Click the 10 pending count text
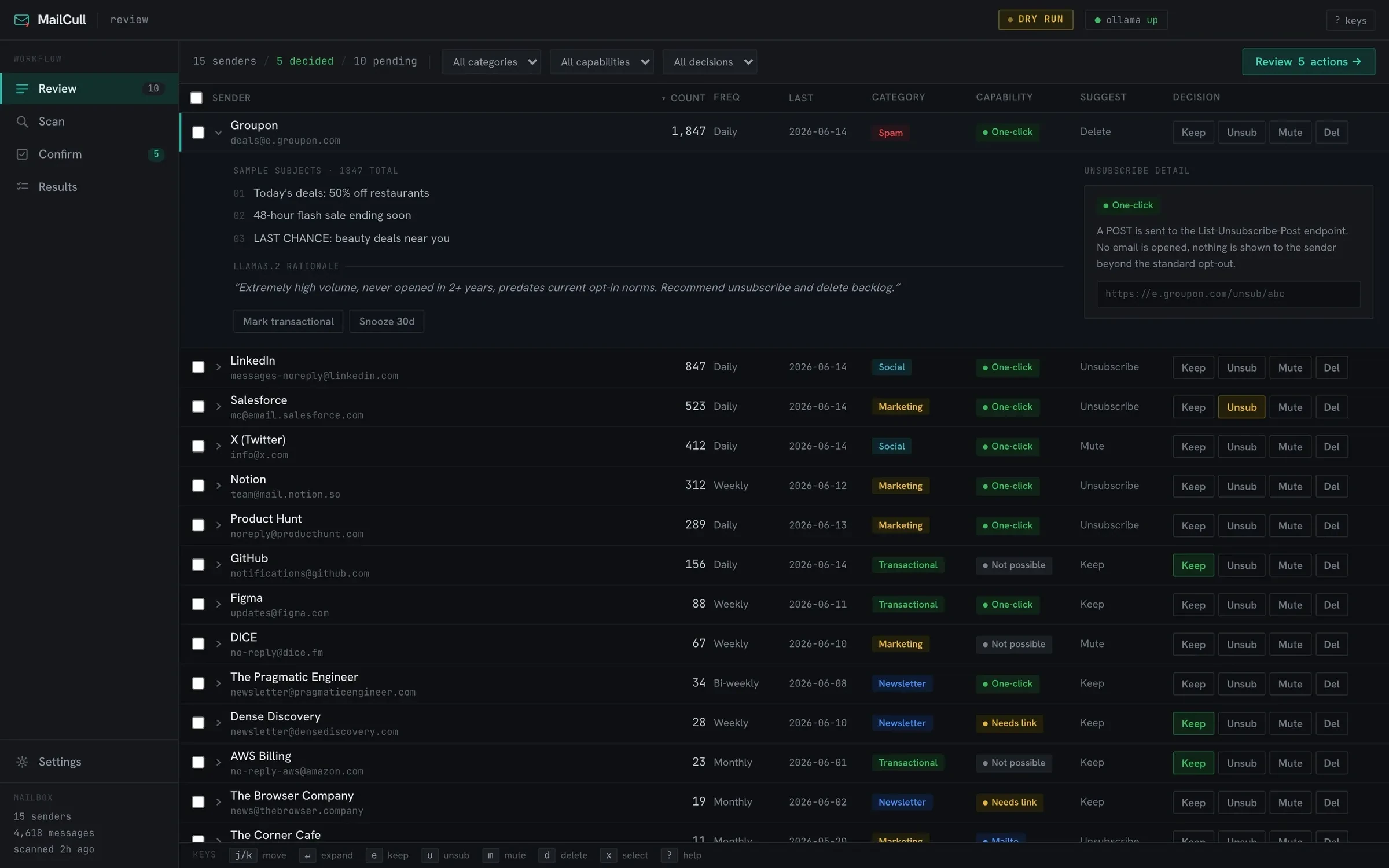Screen dimensions: 1389x868 pyautogui.click(x=385, y=61)
